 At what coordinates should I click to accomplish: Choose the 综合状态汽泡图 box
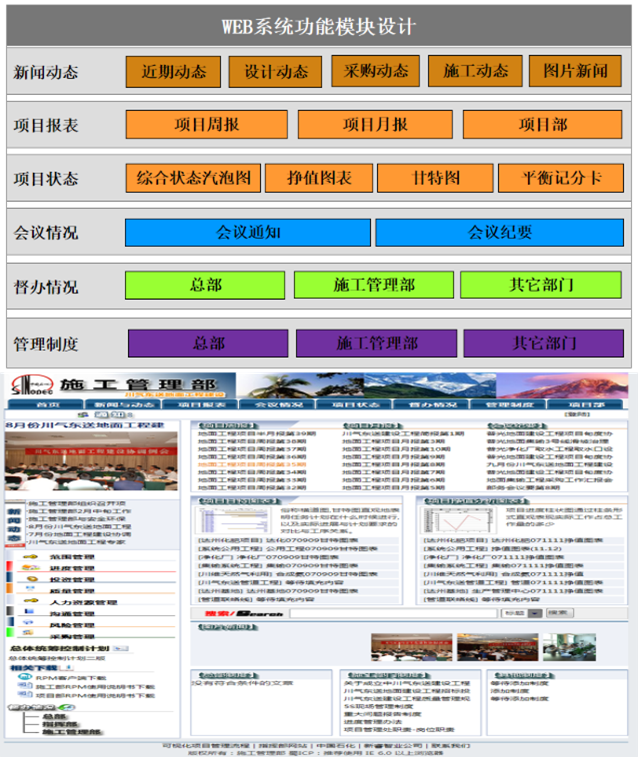pos(193,178)
